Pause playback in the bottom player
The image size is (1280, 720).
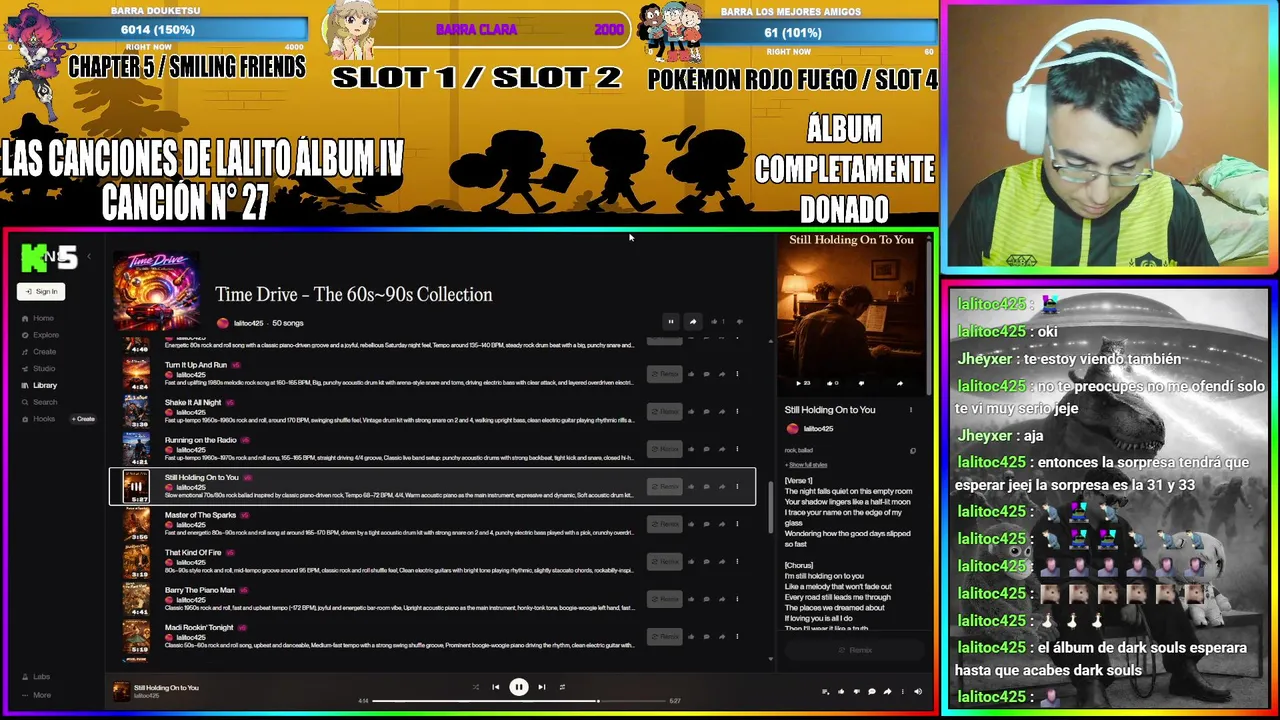point(518,687)
